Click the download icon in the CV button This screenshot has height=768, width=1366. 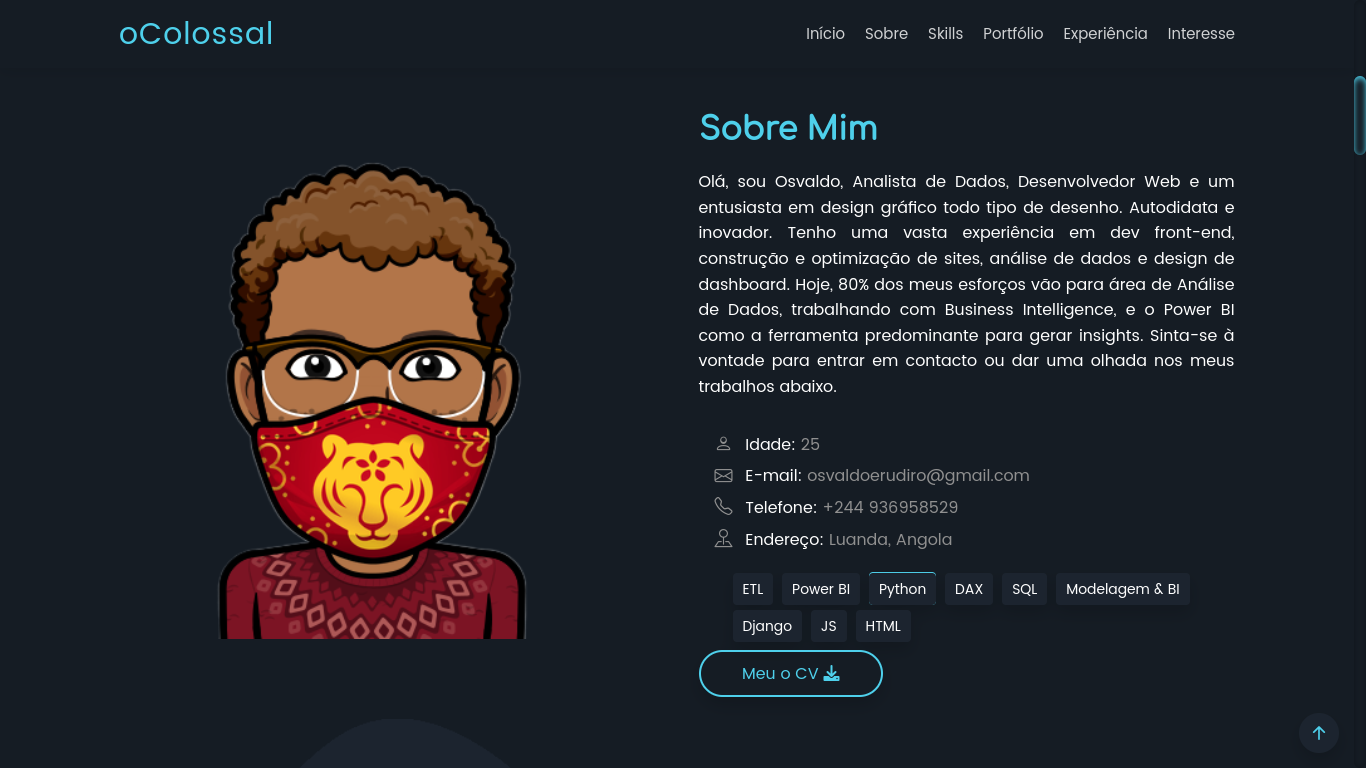[x=831, y=673]
